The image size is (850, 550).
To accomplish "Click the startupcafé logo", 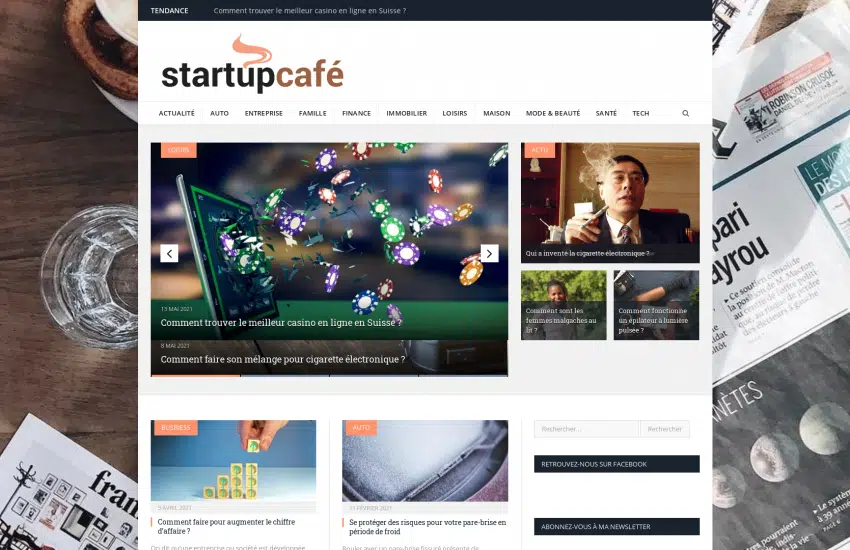I will (253, 64).
